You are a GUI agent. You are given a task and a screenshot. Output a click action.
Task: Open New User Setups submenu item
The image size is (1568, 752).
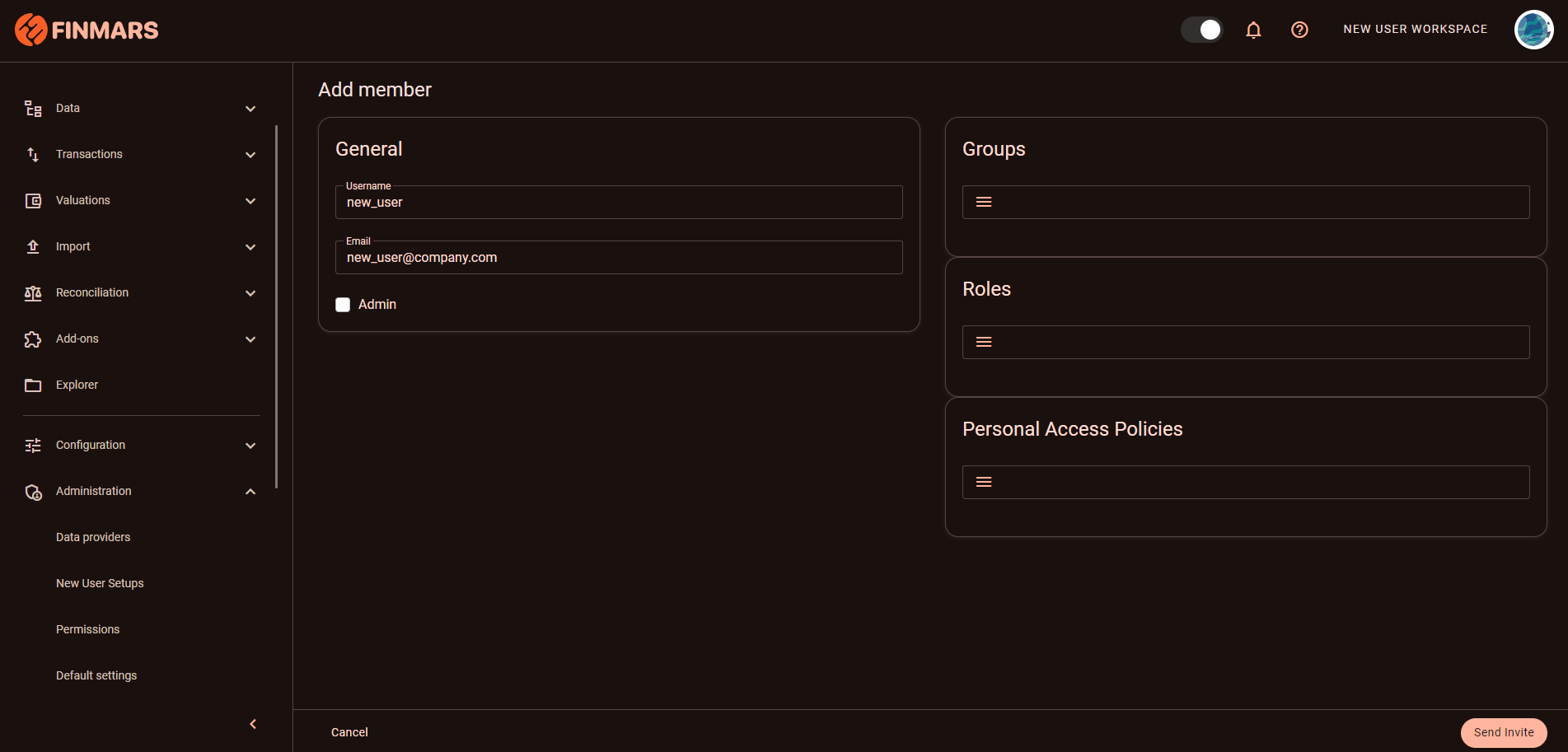click(100, 583)
